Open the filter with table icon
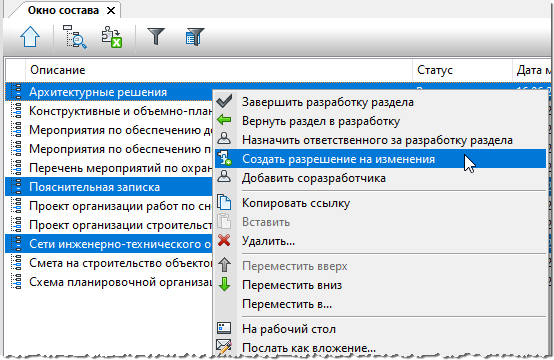This screenshot has height=360, width=554. click(x=195, y=37)
